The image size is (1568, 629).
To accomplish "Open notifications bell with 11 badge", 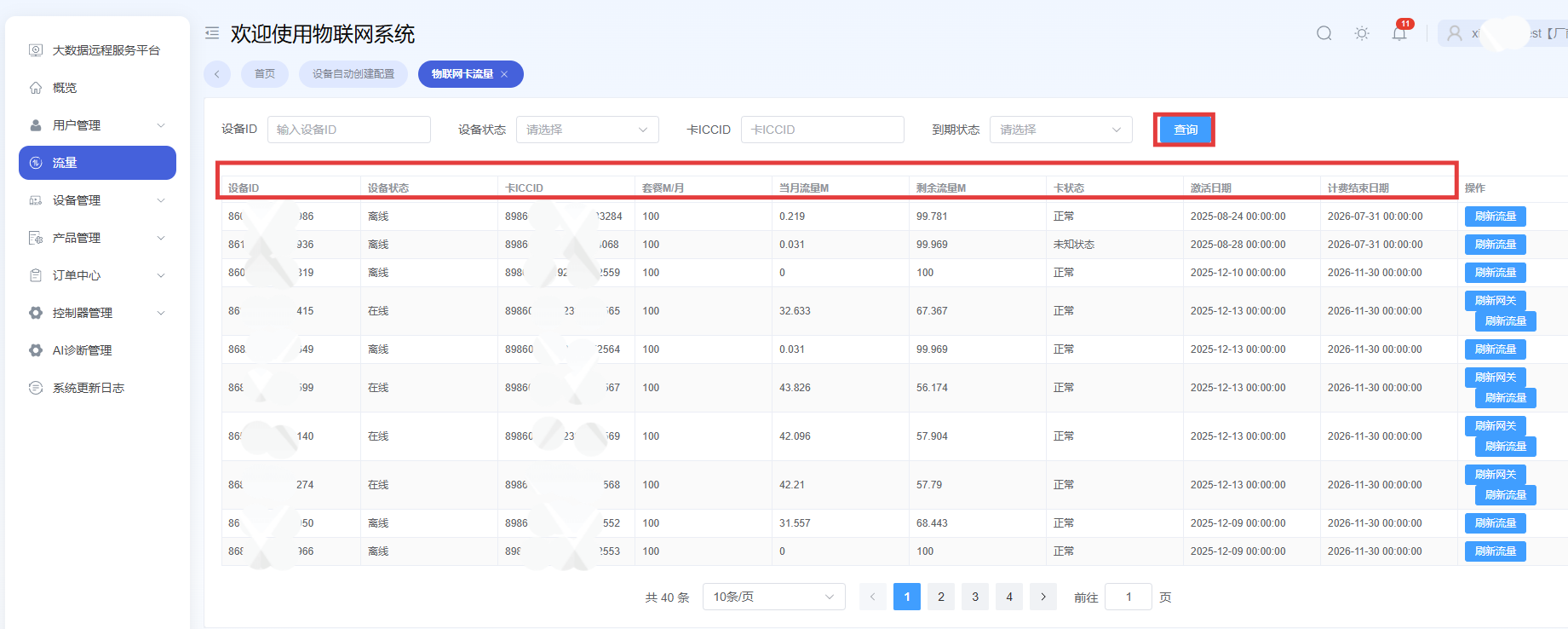I will tap(1399, 33).
